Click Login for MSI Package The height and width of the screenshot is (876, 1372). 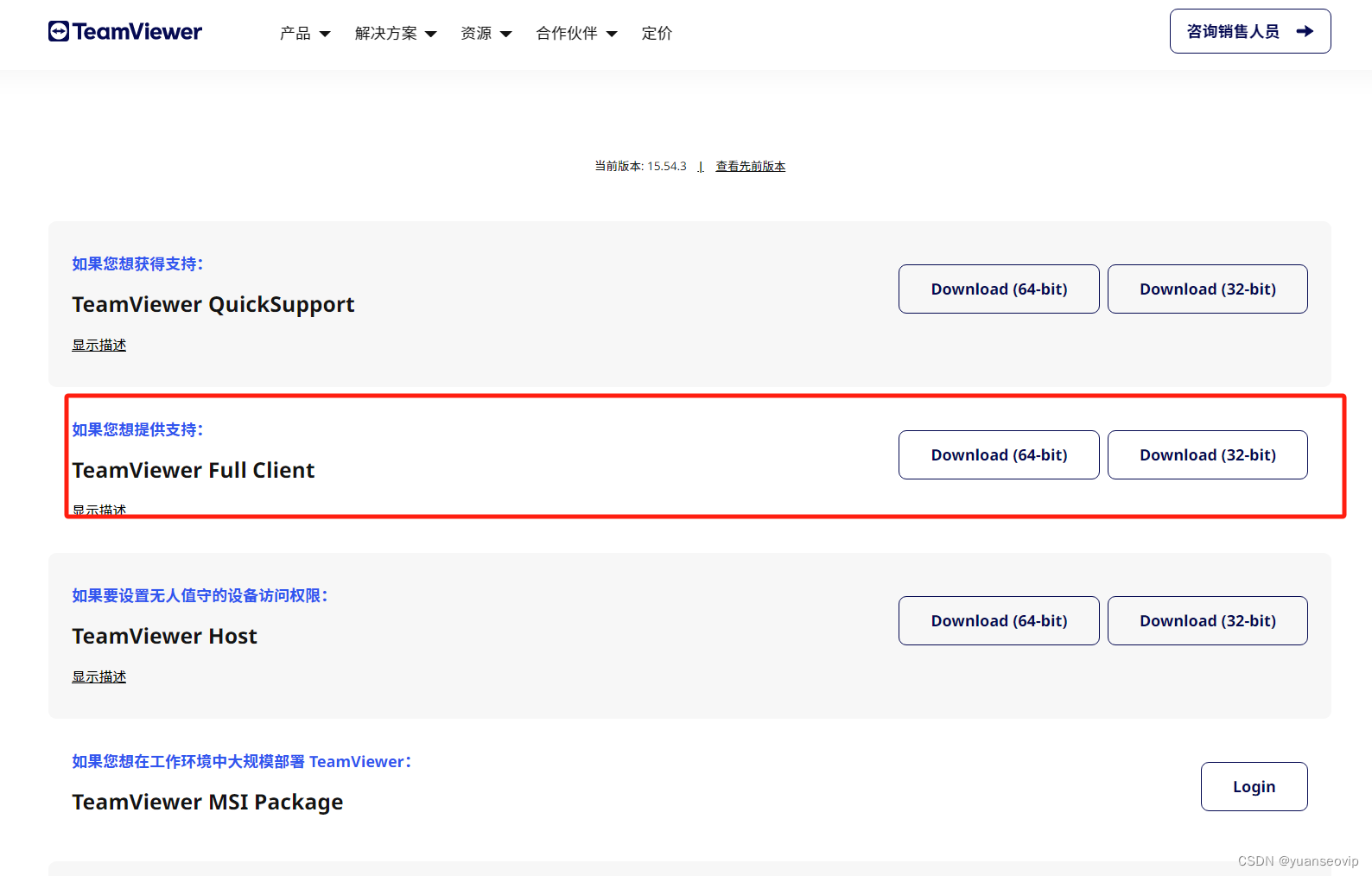[x=1254, y=787]
